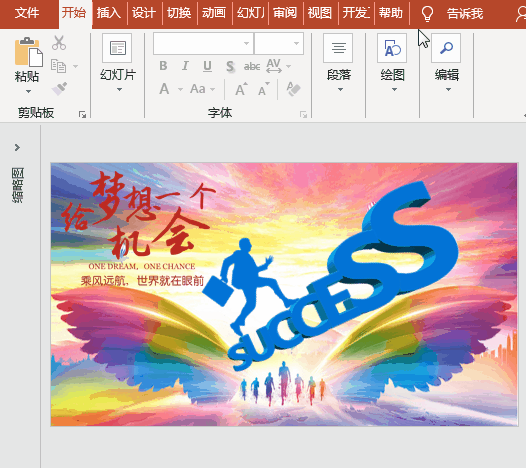The width and height of the screenshot is (526, 468).
Task: Switch to Insert (插入) tab
Action: pyautogui.click(x=109, y=13)
